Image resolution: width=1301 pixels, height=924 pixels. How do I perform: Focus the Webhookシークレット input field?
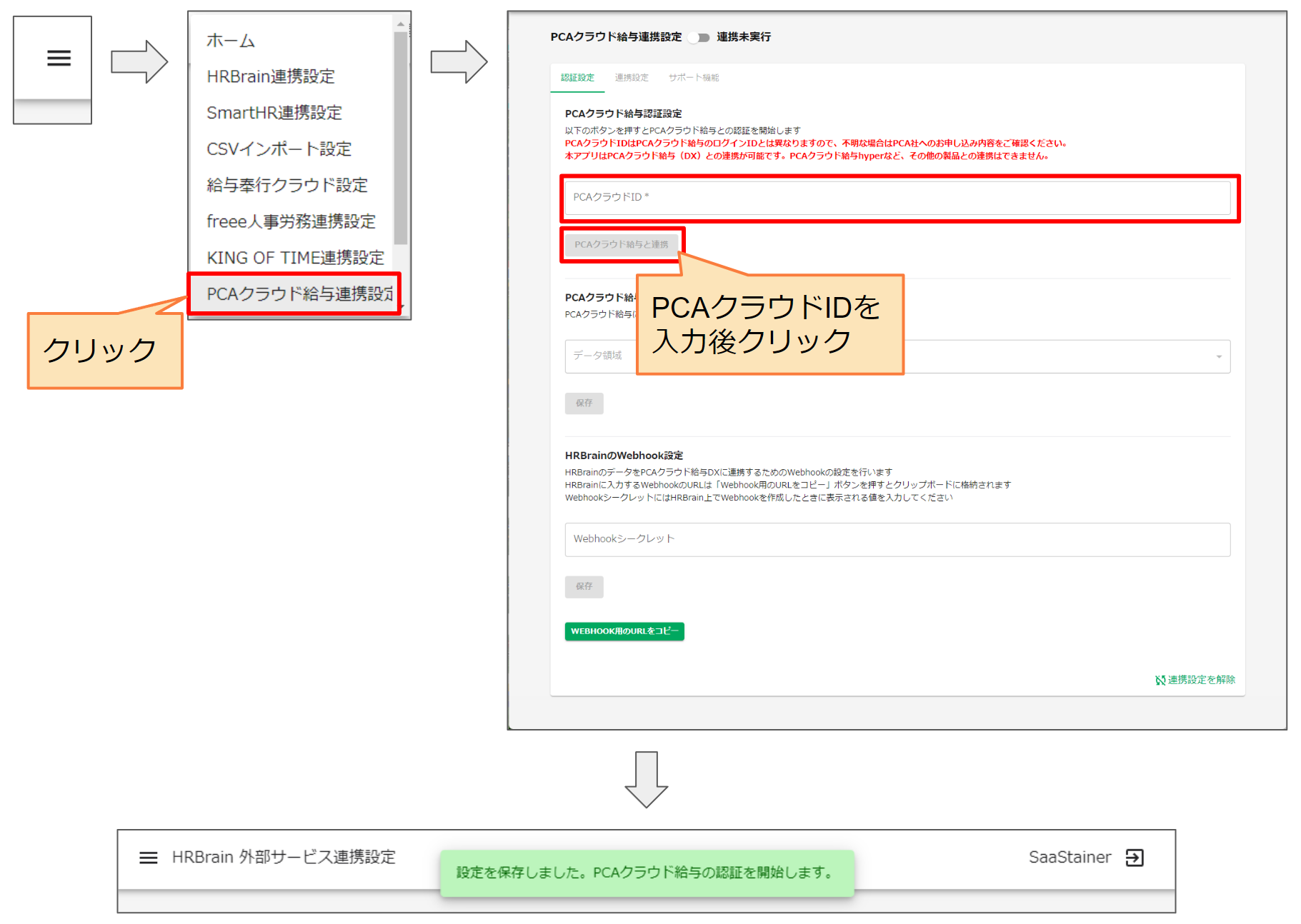click(897, 540)
